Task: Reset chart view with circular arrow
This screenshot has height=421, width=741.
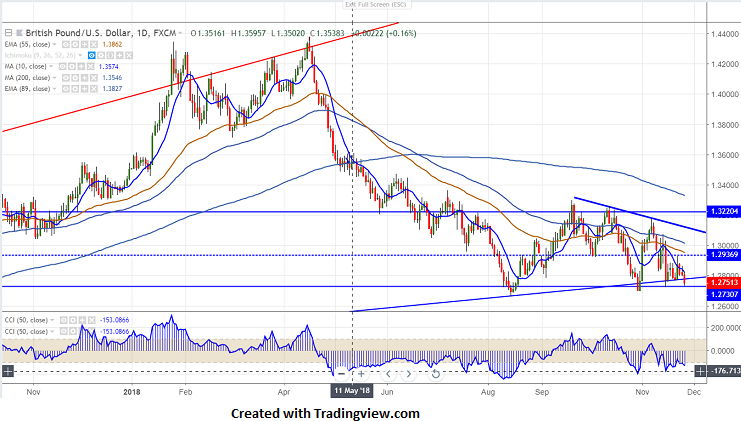Action: (x=436, y=374)
